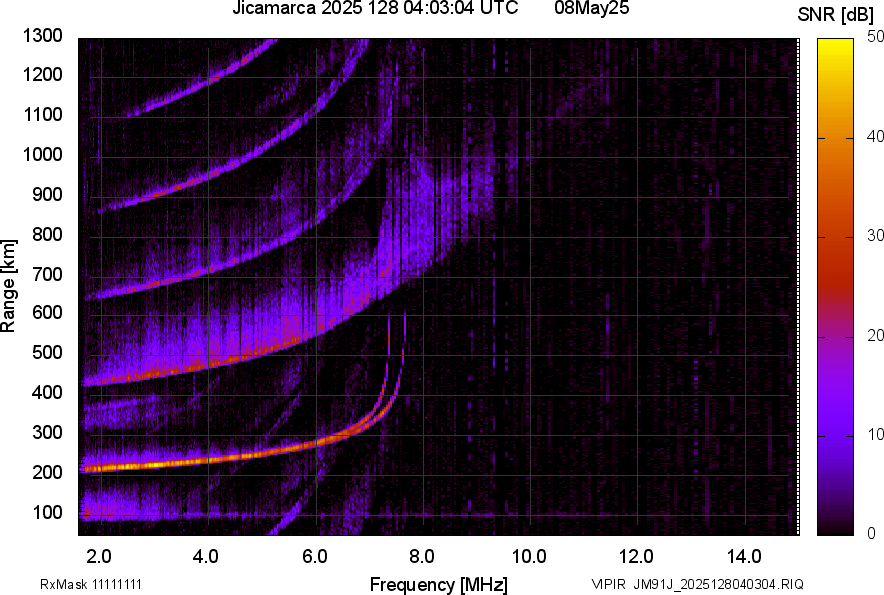Image resolution: width=884 pixels, height=595 pixels.
Task: Click the range tick label '1200'
Action: 42,74
